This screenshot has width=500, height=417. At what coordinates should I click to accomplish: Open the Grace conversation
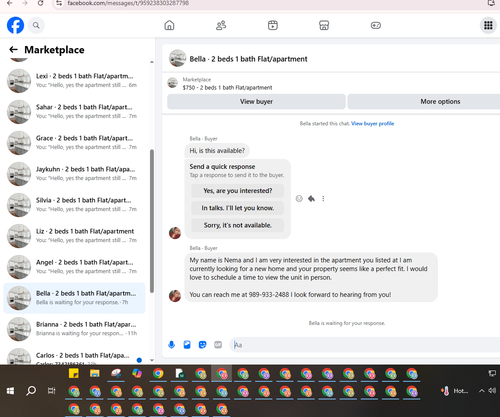74,143
